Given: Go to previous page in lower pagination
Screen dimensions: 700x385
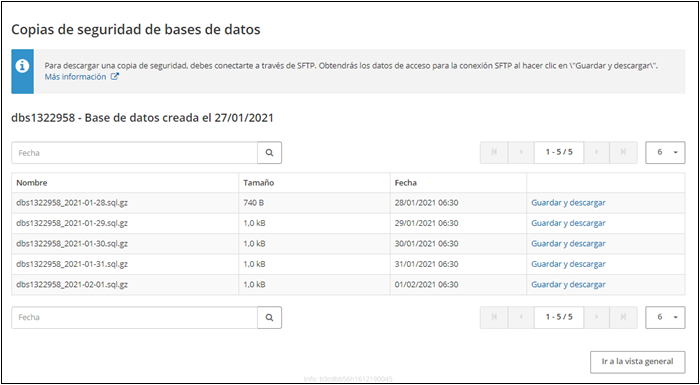Looking at the screenshot, I should (x=521, y=318).
